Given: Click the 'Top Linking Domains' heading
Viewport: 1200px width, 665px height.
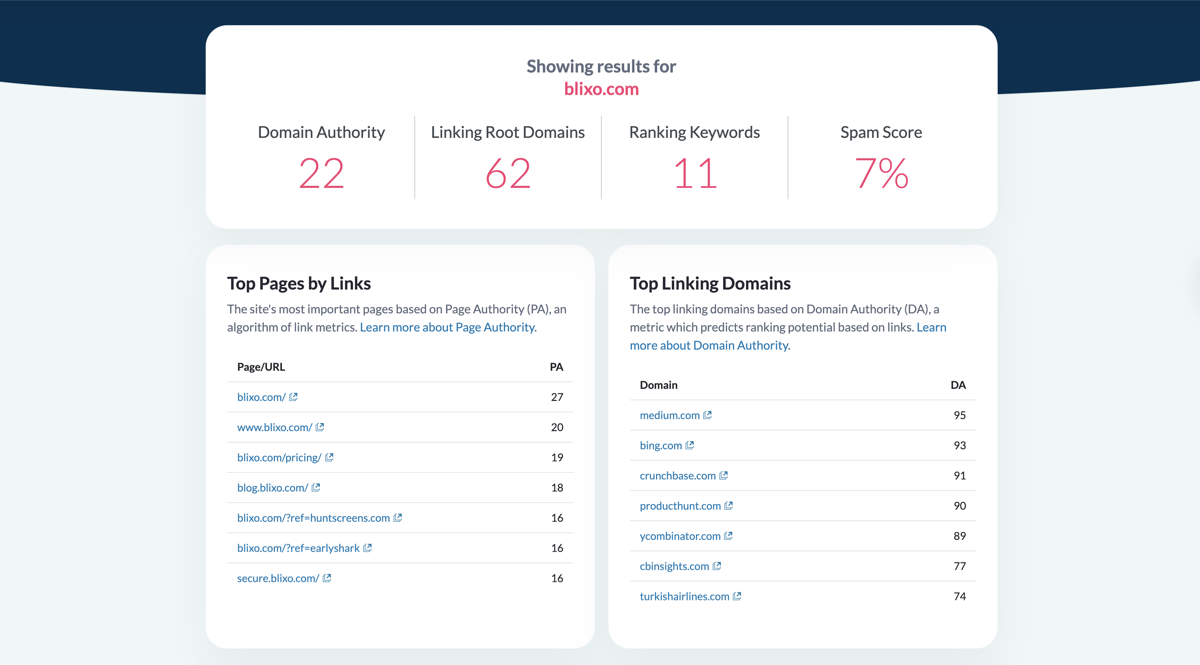Looking at the screenshot, I should [x=710, y=283].
